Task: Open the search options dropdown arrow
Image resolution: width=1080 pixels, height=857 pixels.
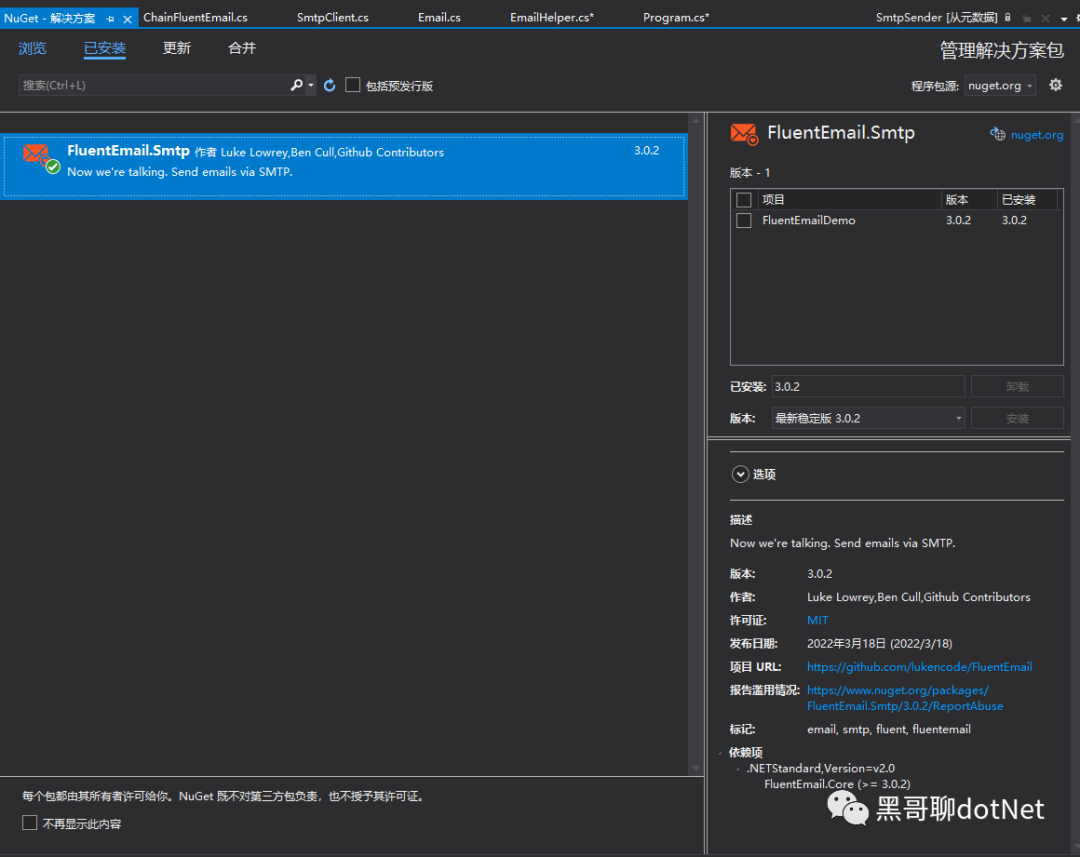Action: pyautogui.click(x=311, y=85)
